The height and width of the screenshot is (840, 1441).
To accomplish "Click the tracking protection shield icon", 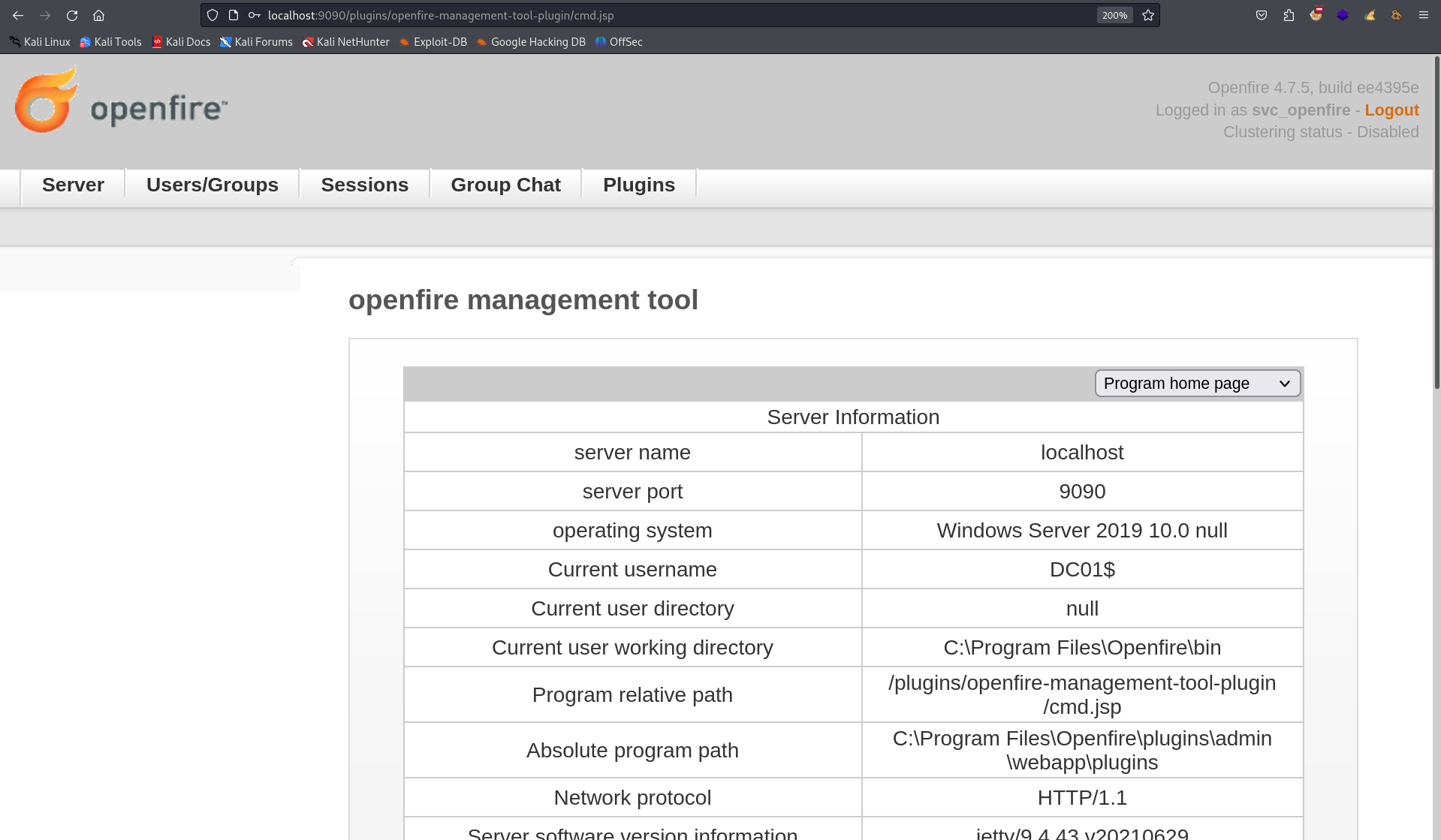I will pos(213,15).
